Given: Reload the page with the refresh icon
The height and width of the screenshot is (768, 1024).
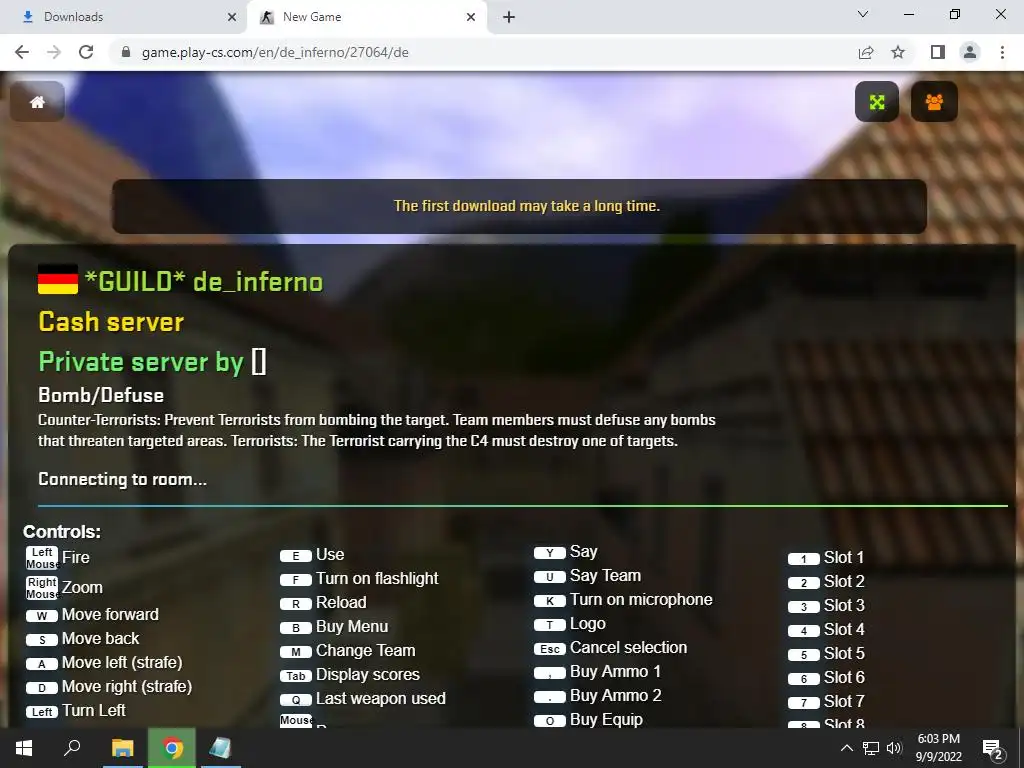Looking at the screenshot, I should click(x=86, y=52).
